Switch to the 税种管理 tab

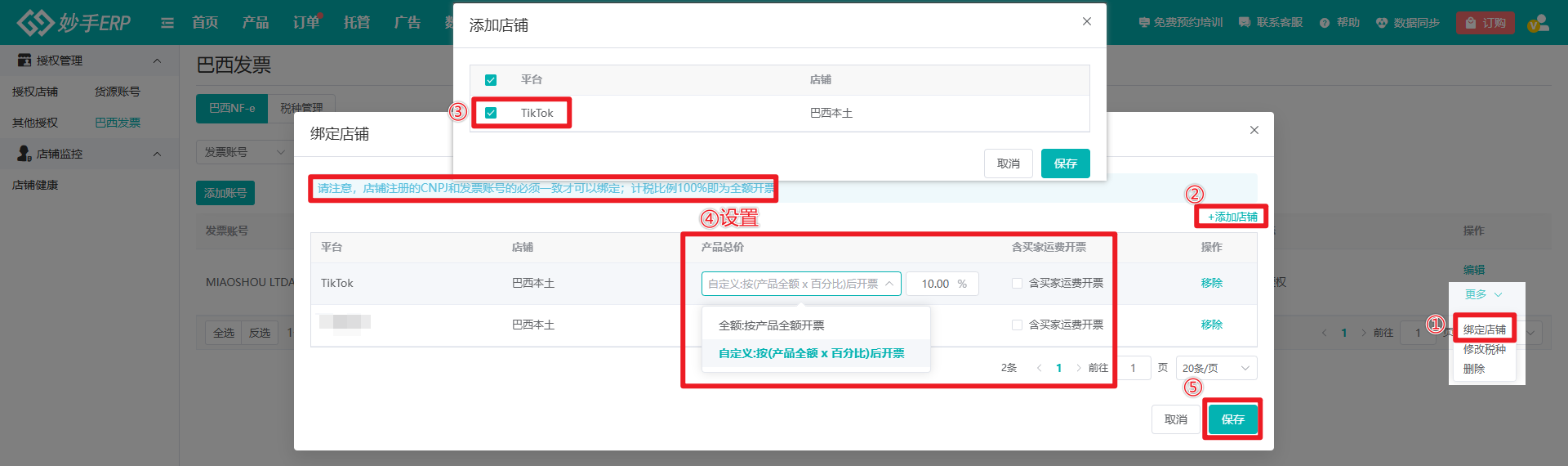(301, 108)
